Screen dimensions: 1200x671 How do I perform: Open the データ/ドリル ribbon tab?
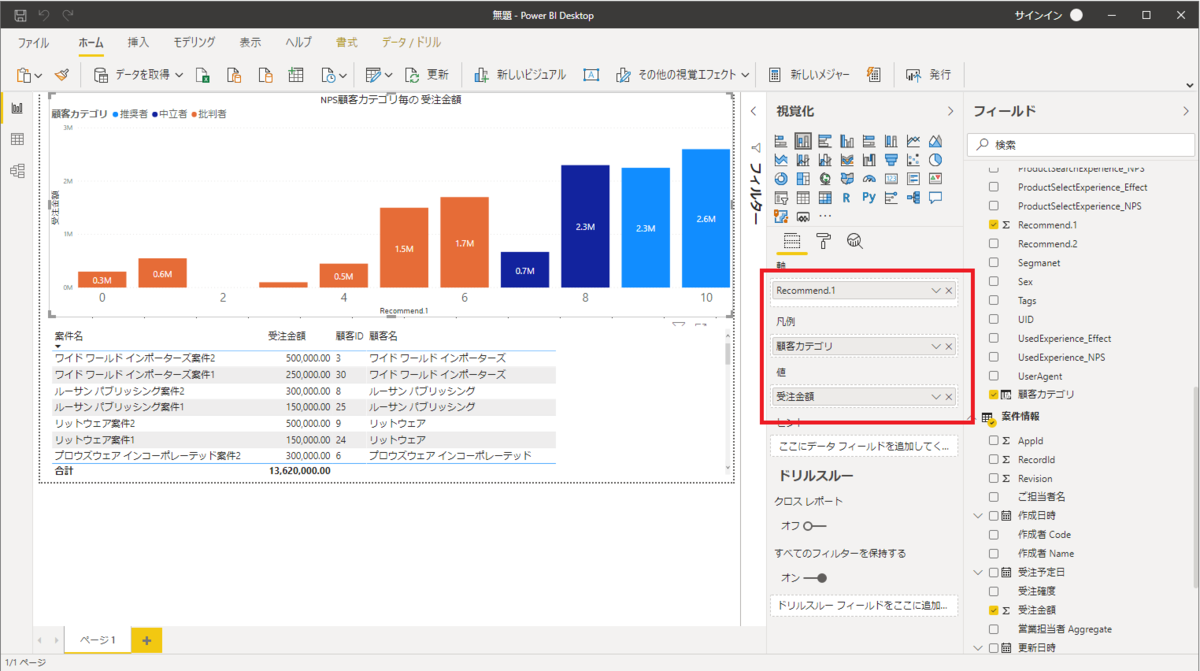411,43
